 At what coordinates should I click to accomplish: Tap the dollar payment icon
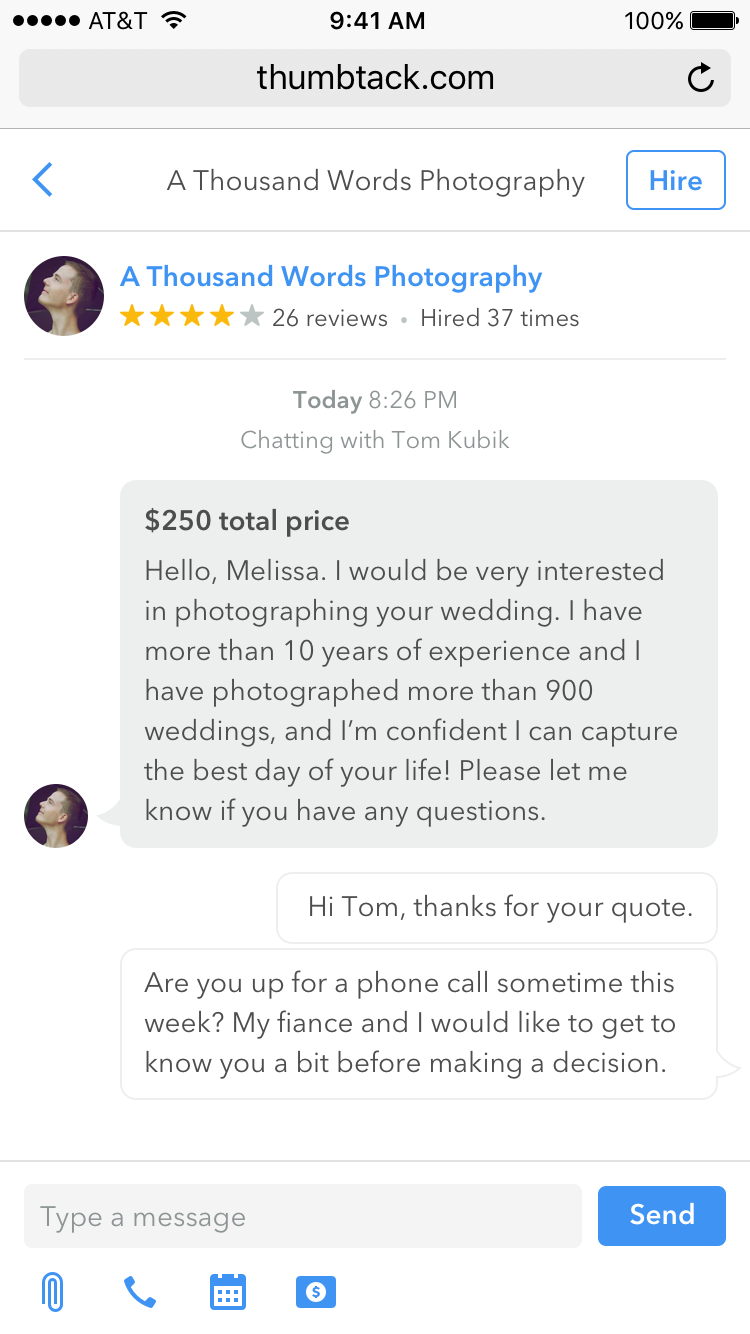[316, 1292]
